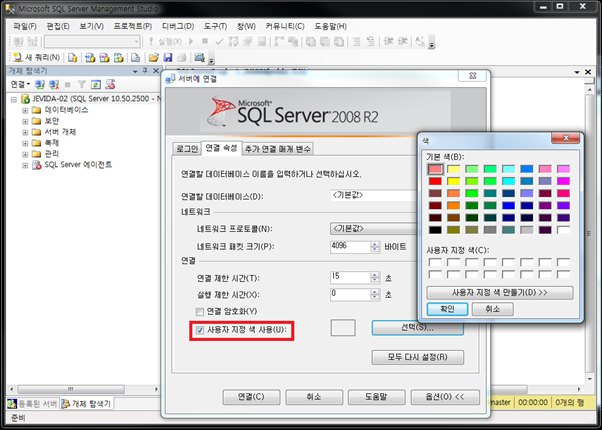Select the 연결 속성 tab
The width and height of the screenshot is (602, 430).
click(x=221, y=148)
